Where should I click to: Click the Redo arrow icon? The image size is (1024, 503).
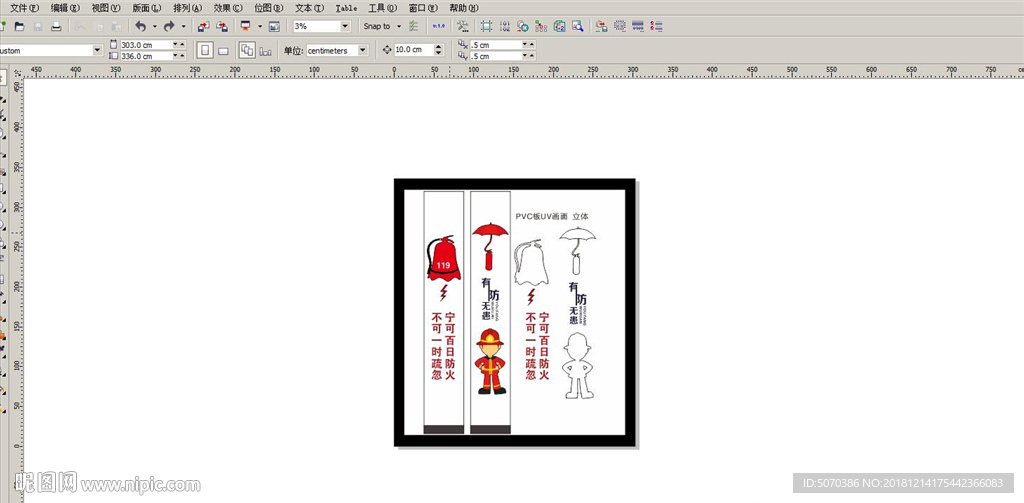(x=169, y=26)
